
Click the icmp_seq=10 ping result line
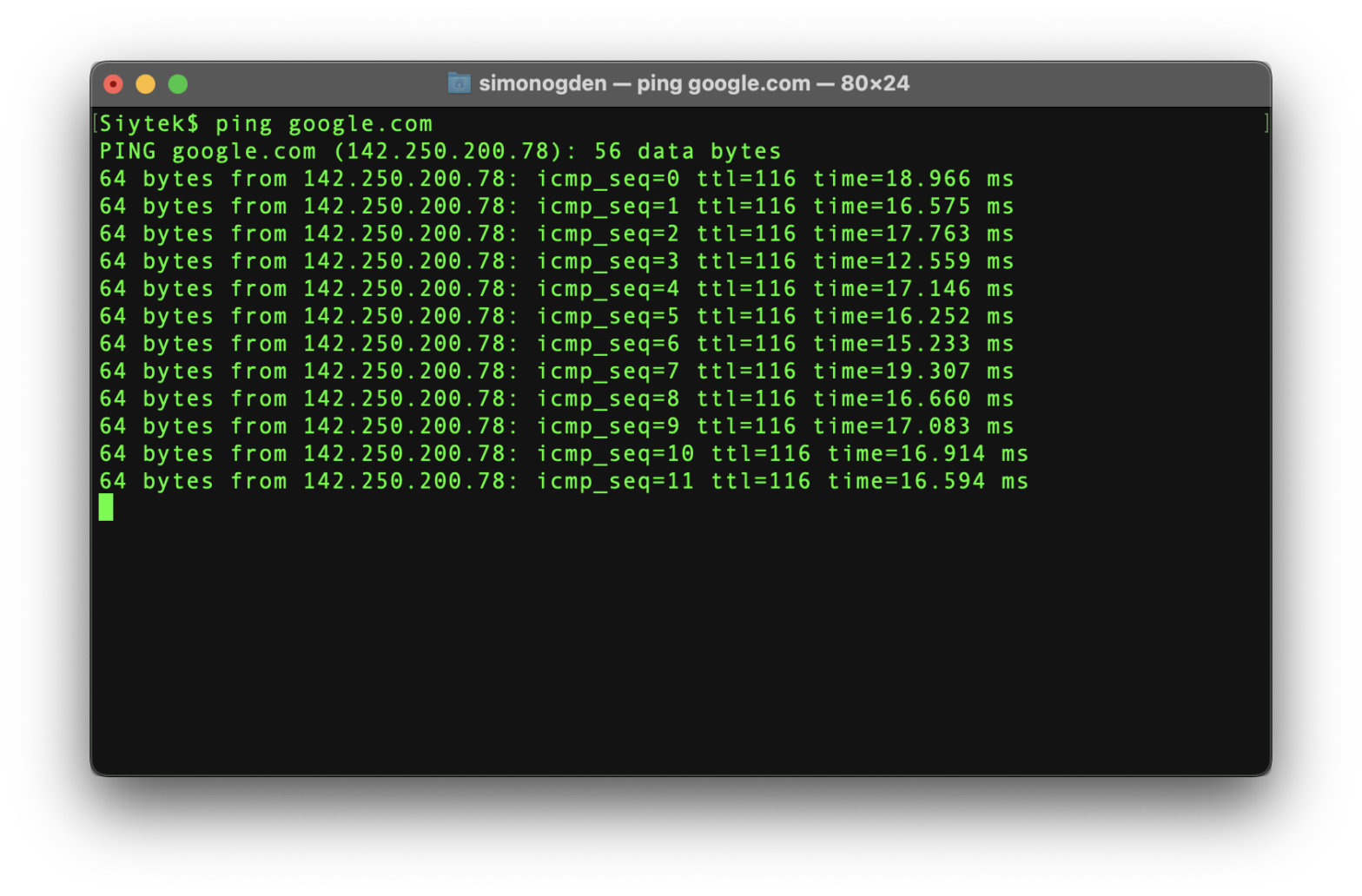(x=563, y=454)
